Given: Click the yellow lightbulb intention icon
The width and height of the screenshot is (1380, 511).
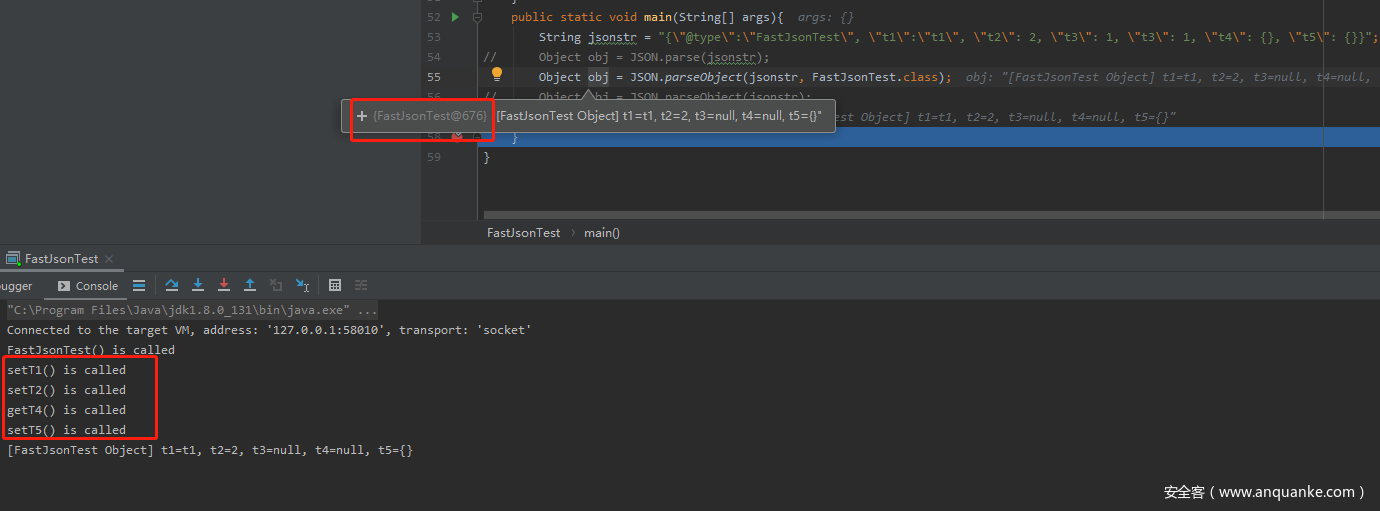Looking at the screenshot, I should (x=496, y=74).
